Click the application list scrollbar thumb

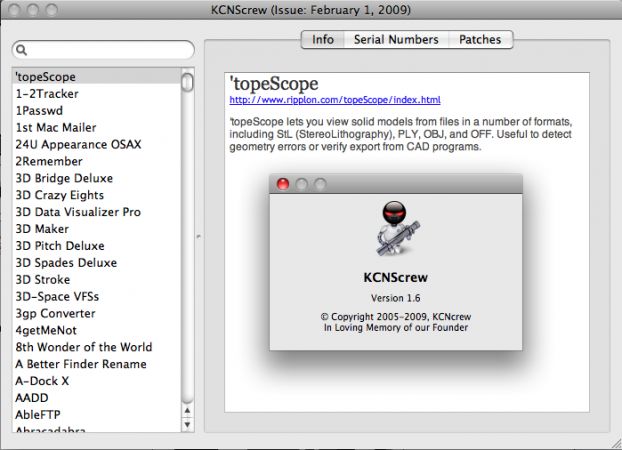coord(187,82)
